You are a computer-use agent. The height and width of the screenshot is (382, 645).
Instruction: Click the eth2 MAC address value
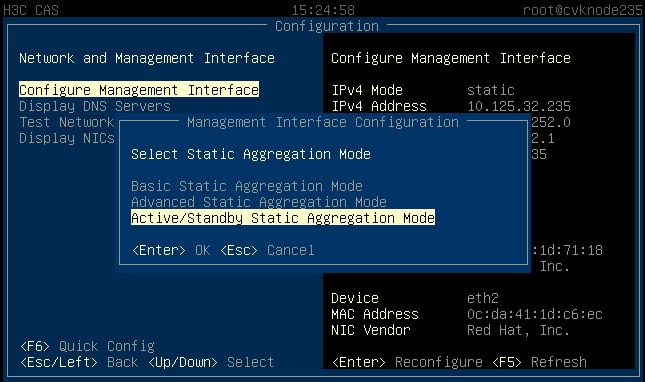[x=535, y=314]
